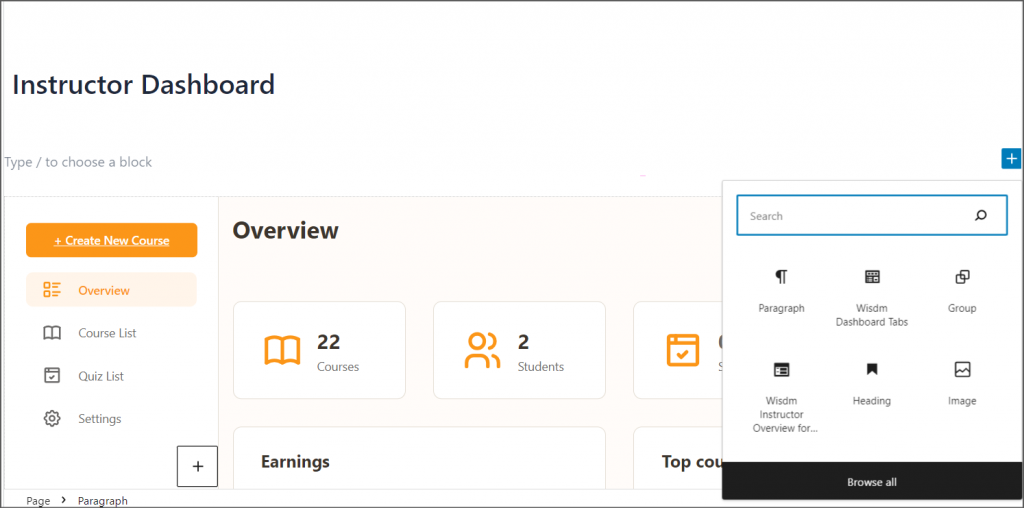Open Settings in the dashboard sidebar
This screenshot has width=1024, height=508.
pos(99,419)
